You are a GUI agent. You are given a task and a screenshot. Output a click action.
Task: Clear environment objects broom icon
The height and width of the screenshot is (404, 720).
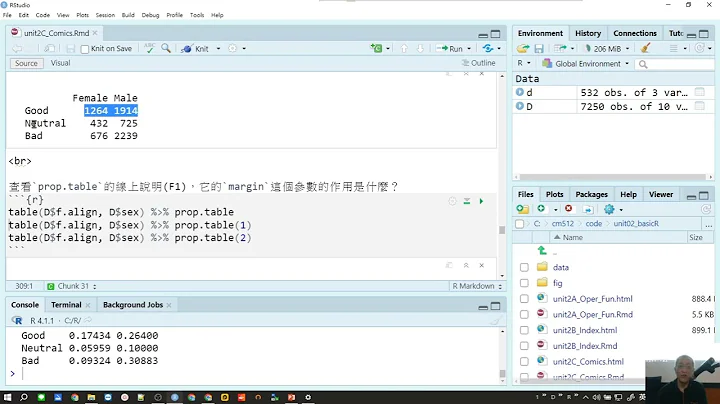point(645,48)
